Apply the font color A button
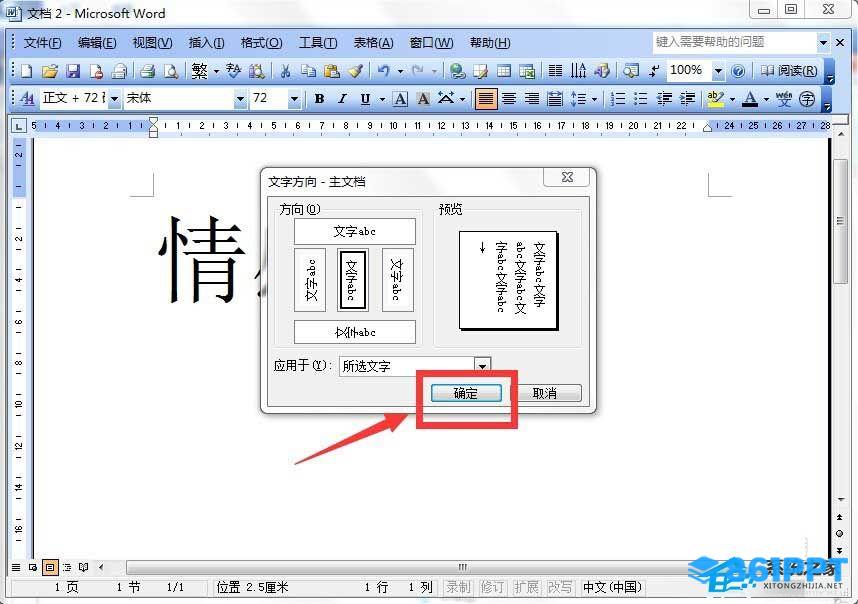This screenshot has height=604, width=858. tap(750, 99)
